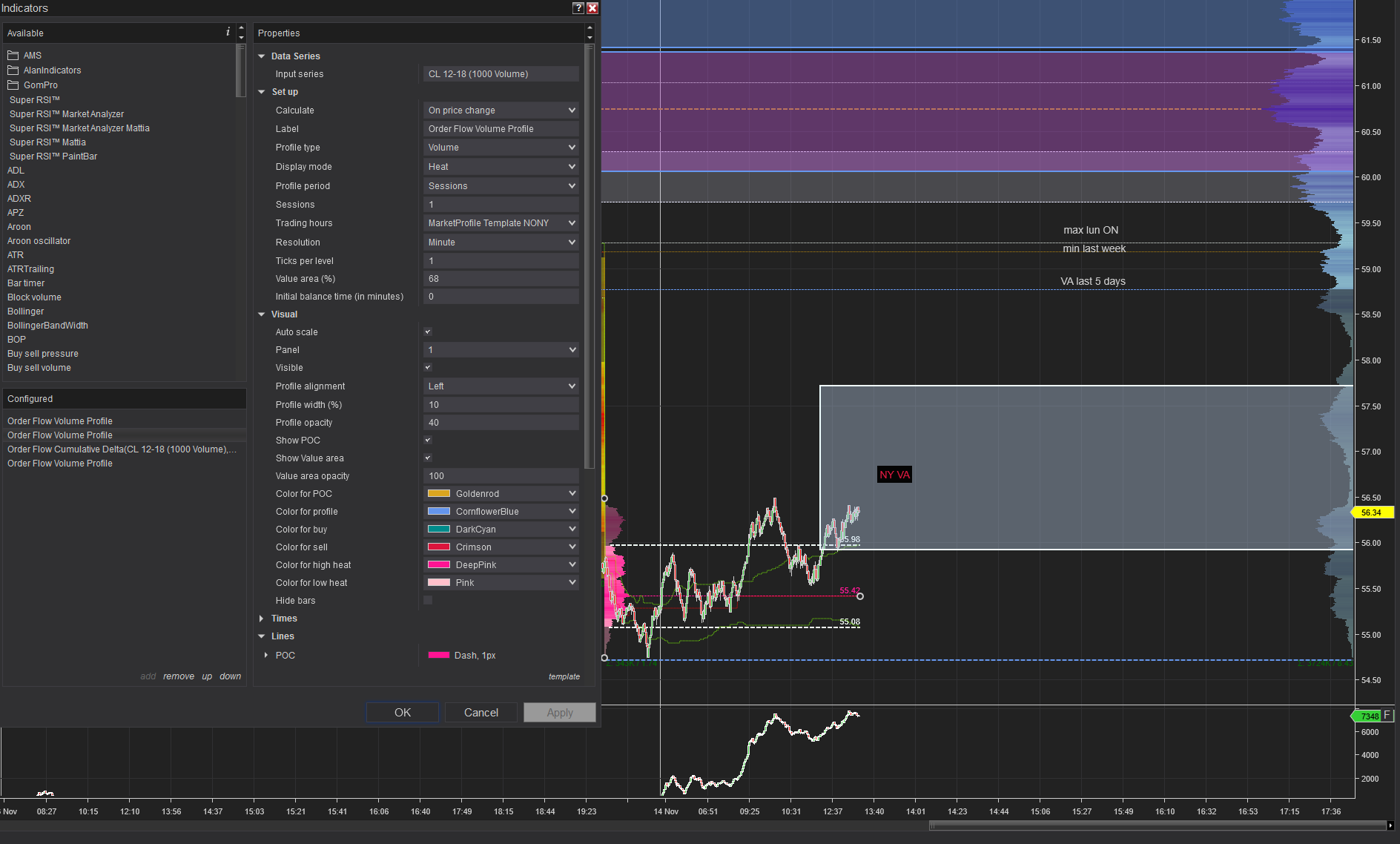The width and height of the screenshot is (1400, 844).
Task: Click the chart horizontal scrollbar
Action: 1158,825
